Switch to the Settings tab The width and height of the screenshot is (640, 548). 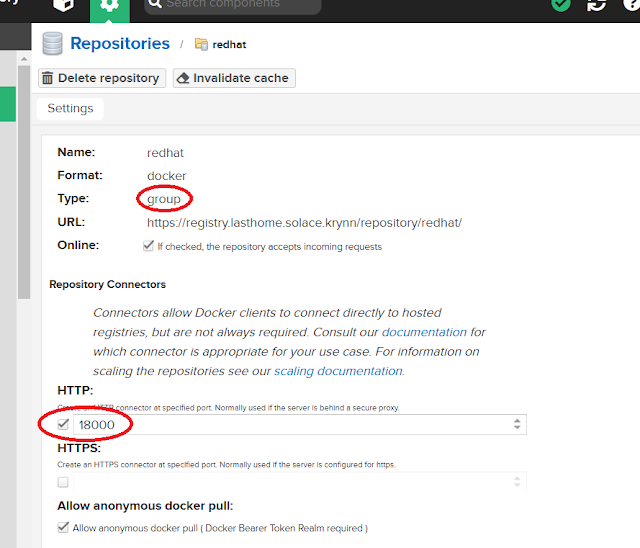point(70,108)
